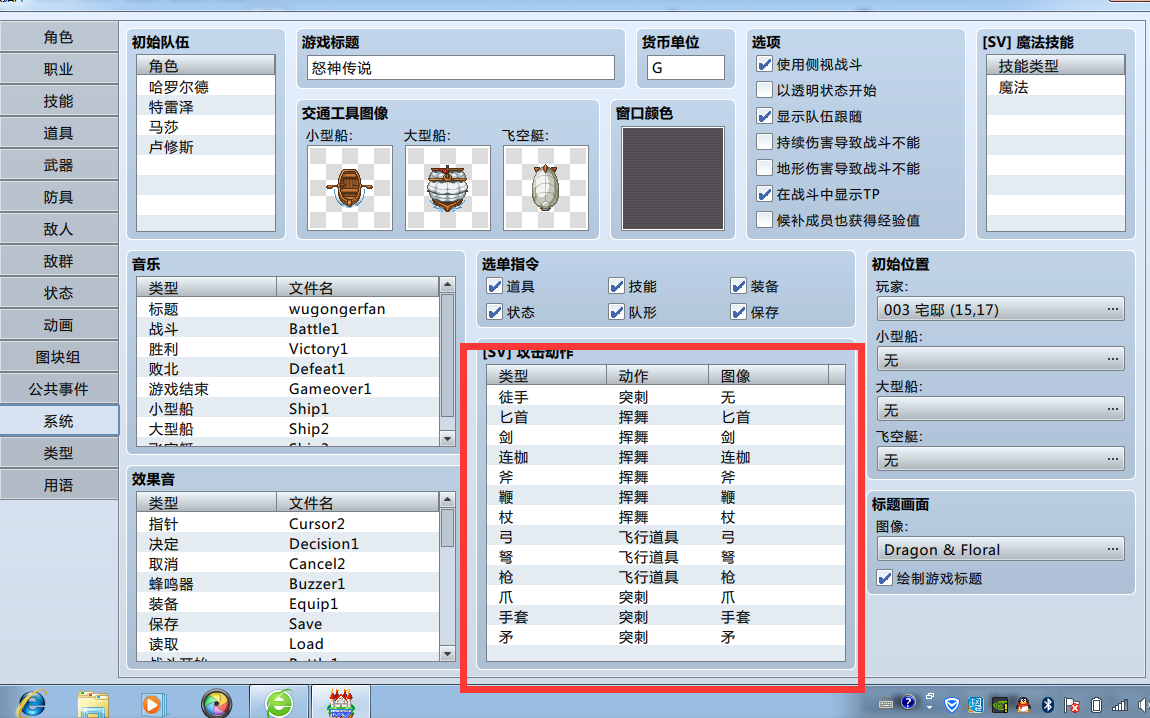Open Internet Explorer from the taskbar
The image size is (1150, 718).
coord(32,705)
